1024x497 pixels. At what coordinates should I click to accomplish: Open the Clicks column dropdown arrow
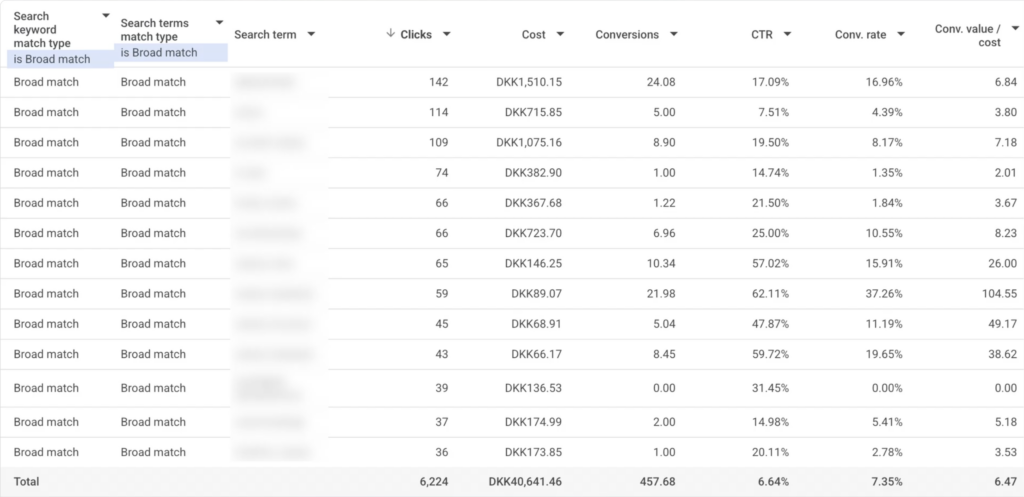pyautogui.click(x=446, y=35)
